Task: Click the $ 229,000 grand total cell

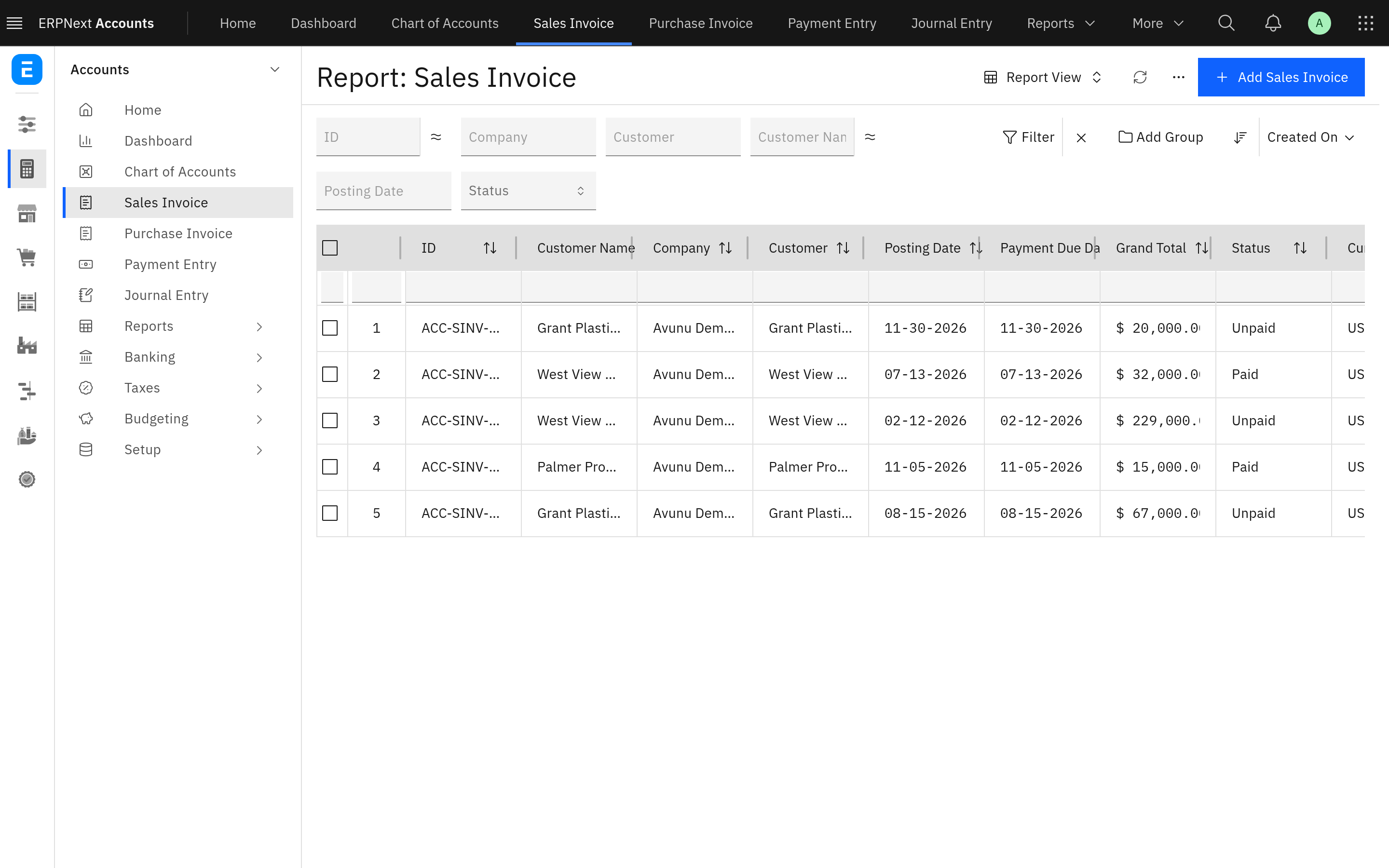Action: pyautogui.click(x=1157, y=421)
